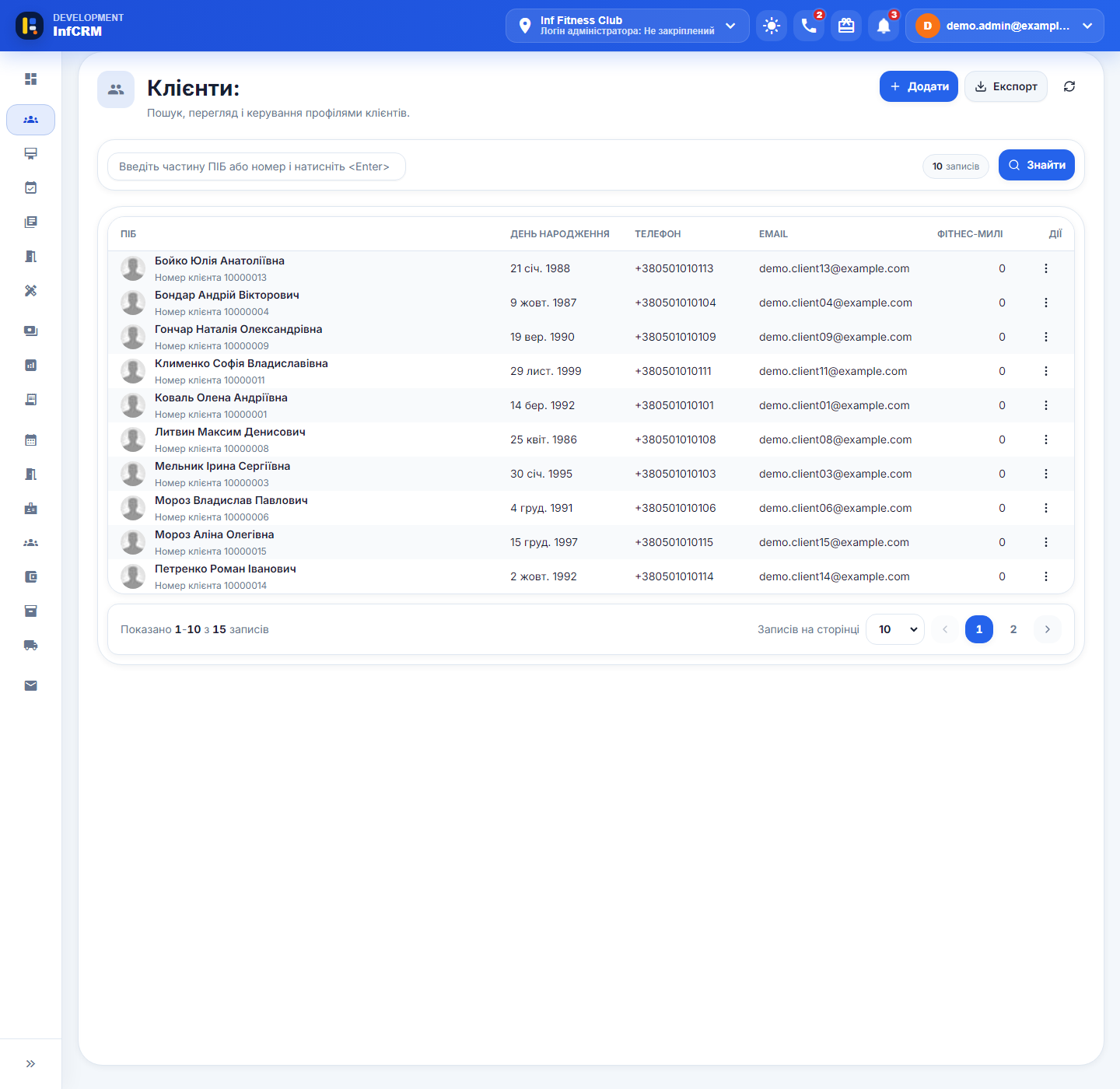The width and height of the screenshot is (1120, 1089).
Task: Open the crossed ruler-and-pencil tools sidebar icon
Action: tap(30, 291)
